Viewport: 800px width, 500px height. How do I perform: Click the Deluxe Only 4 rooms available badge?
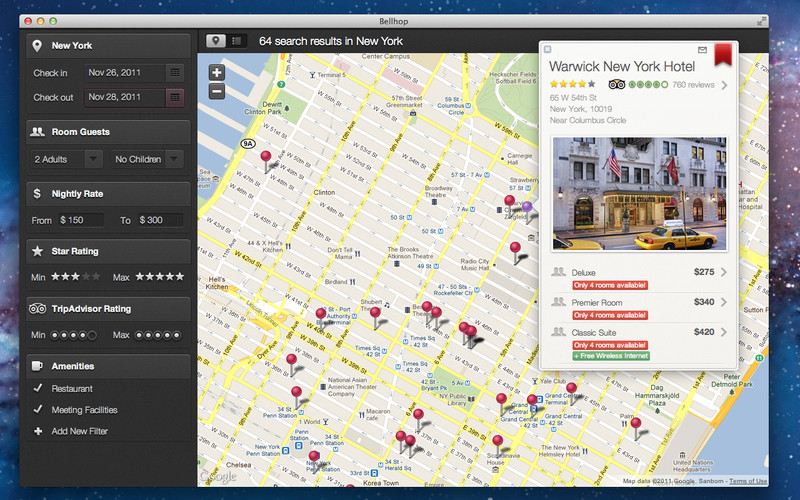pyautogui.click(x=610, y=285)
